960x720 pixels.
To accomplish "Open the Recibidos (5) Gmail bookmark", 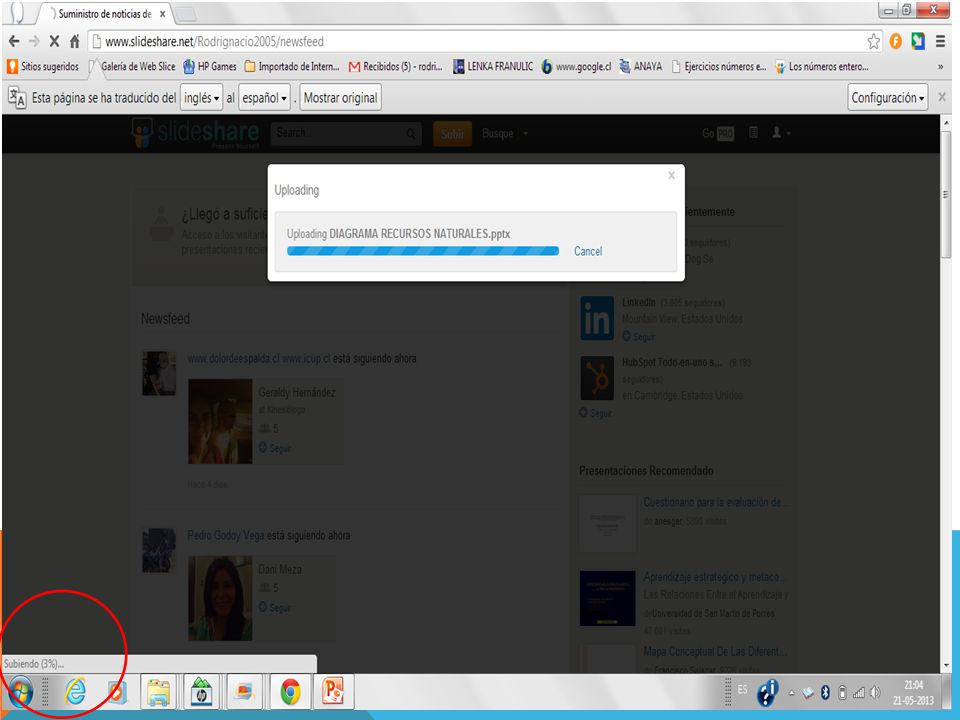I will (x=396, y=66).
